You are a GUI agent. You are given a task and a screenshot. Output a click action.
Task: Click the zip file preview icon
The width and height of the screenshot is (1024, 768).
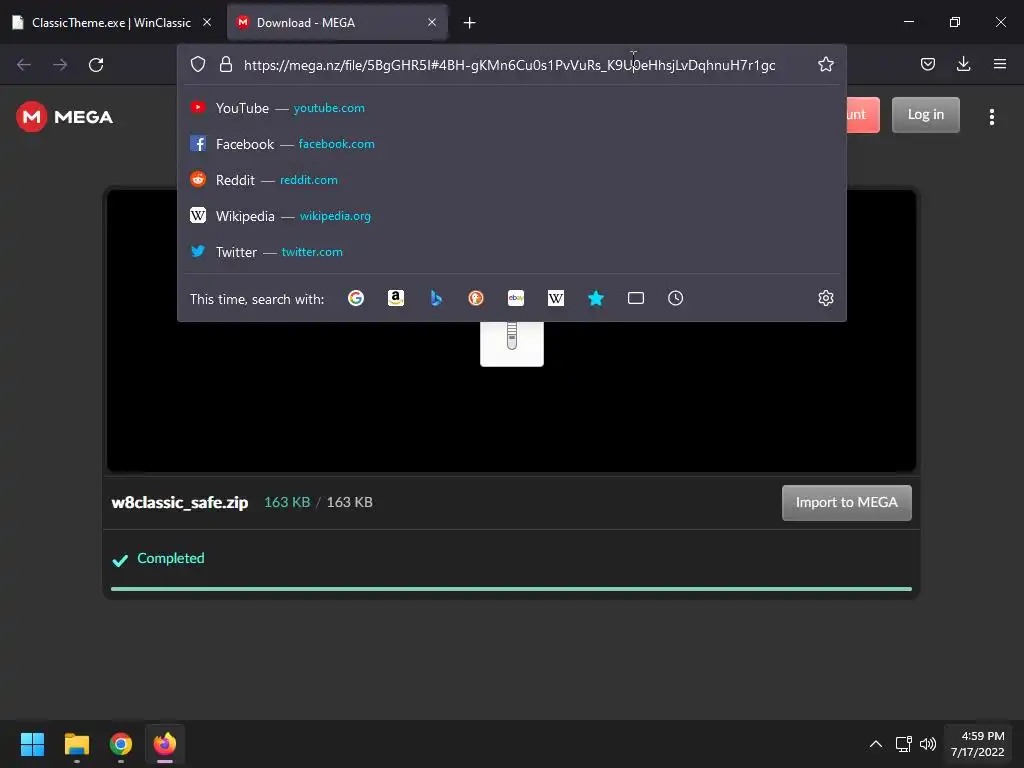coord(511,344)
